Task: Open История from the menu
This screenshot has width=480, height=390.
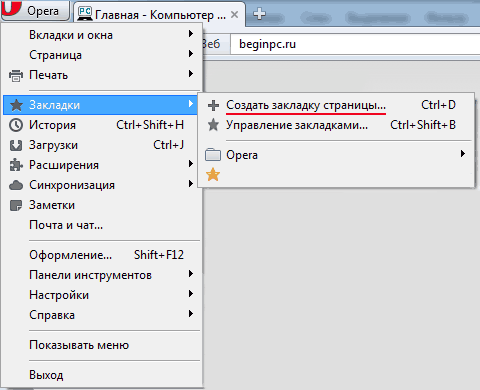Action: tap(102, 125)
